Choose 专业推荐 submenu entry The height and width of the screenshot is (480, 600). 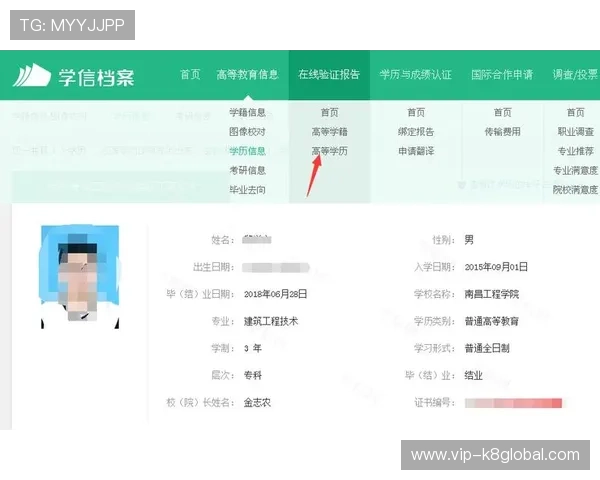(x=576, y=151)
